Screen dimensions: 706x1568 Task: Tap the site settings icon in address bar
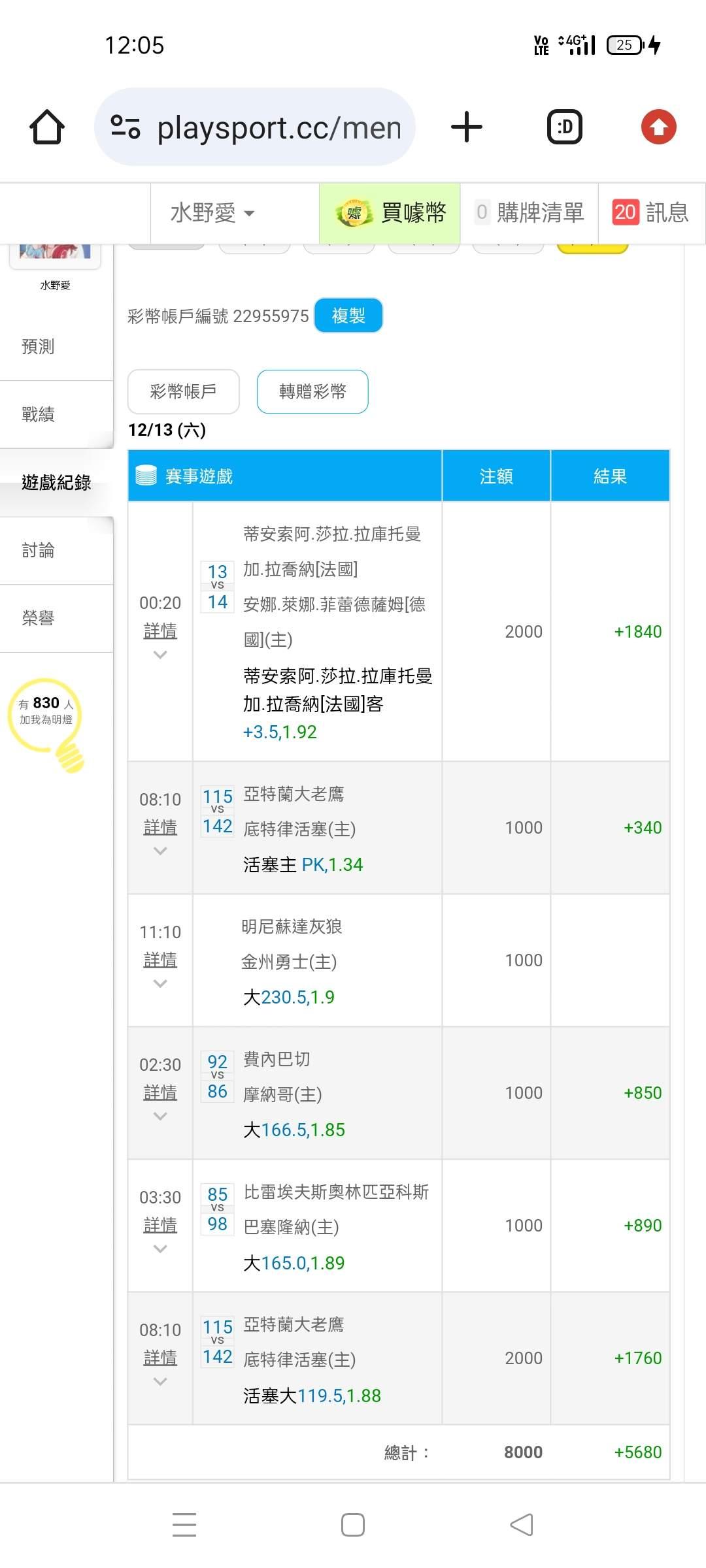point(126,127)
